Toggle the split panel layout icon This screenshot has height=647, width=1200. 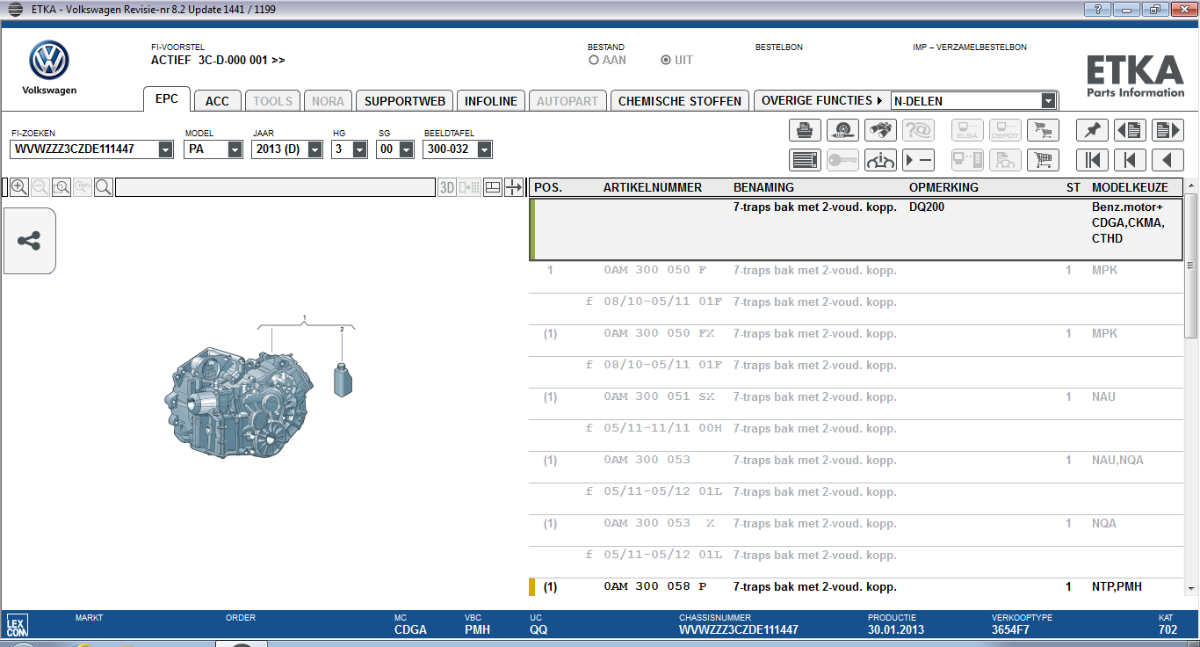tap(492, 187)
